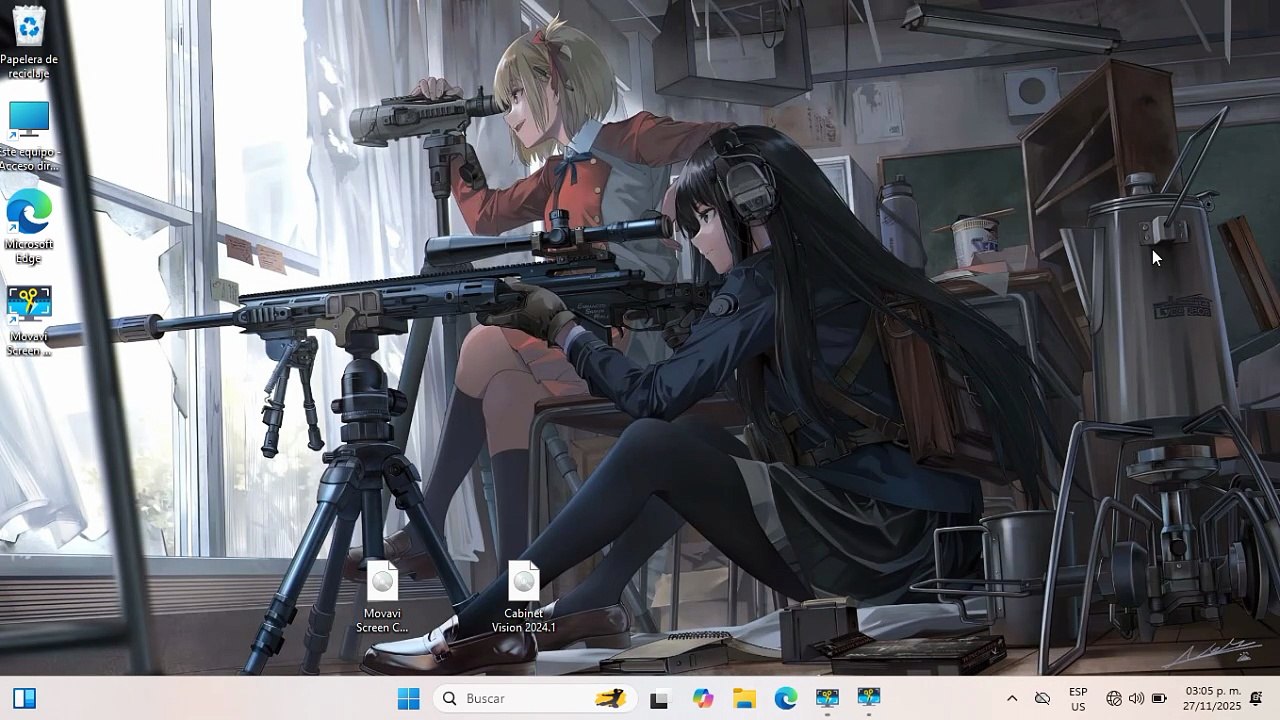Image resolution: width=1280 pixels, height=720 pixels.
Task: Launch Copilot from the taskbar
Action: pyautogui.click(x=703, y=698)
